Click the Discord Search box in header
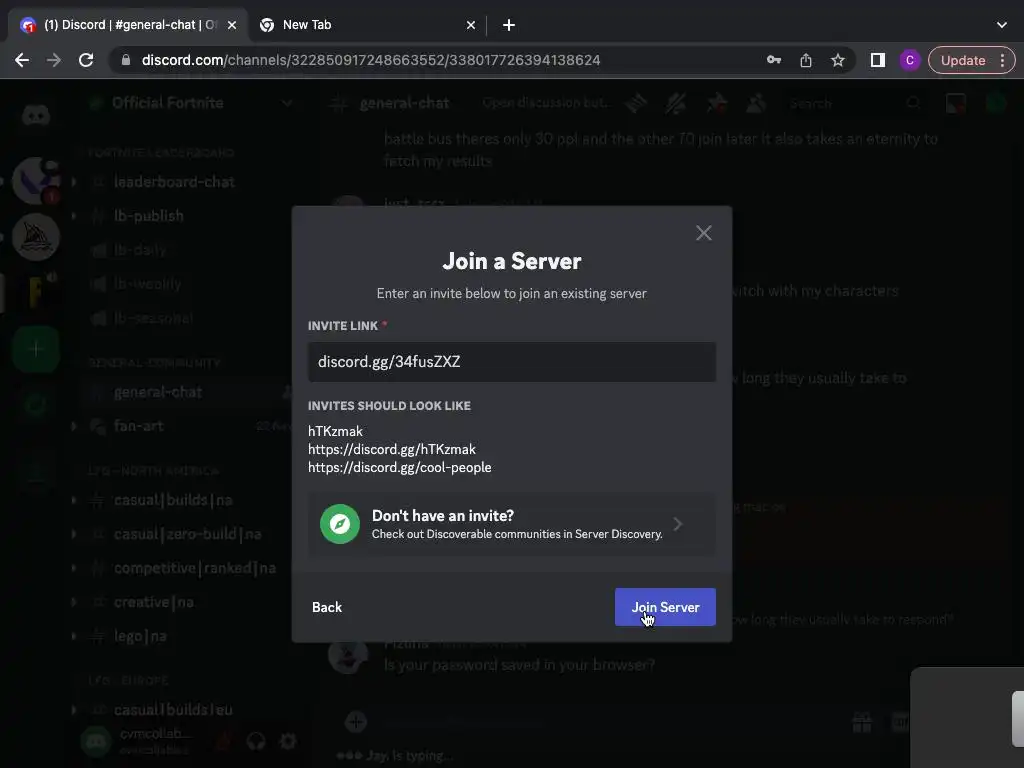This screenshot has width=1024, height=768. coord(852,103)
